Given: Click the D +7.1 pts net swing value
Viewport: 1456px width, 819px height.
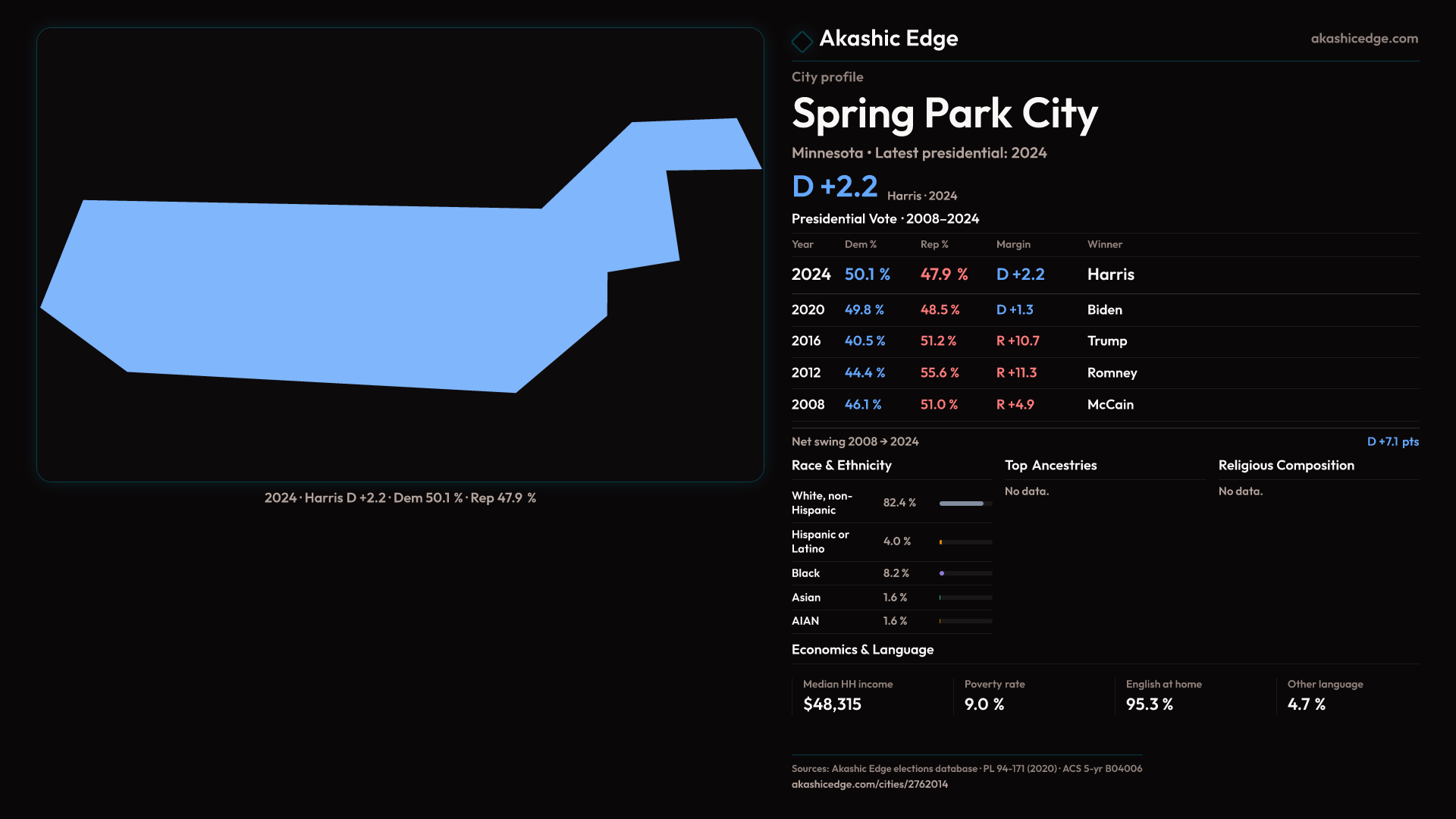Looking at the screenshot, I should (x=1392, y=441).
